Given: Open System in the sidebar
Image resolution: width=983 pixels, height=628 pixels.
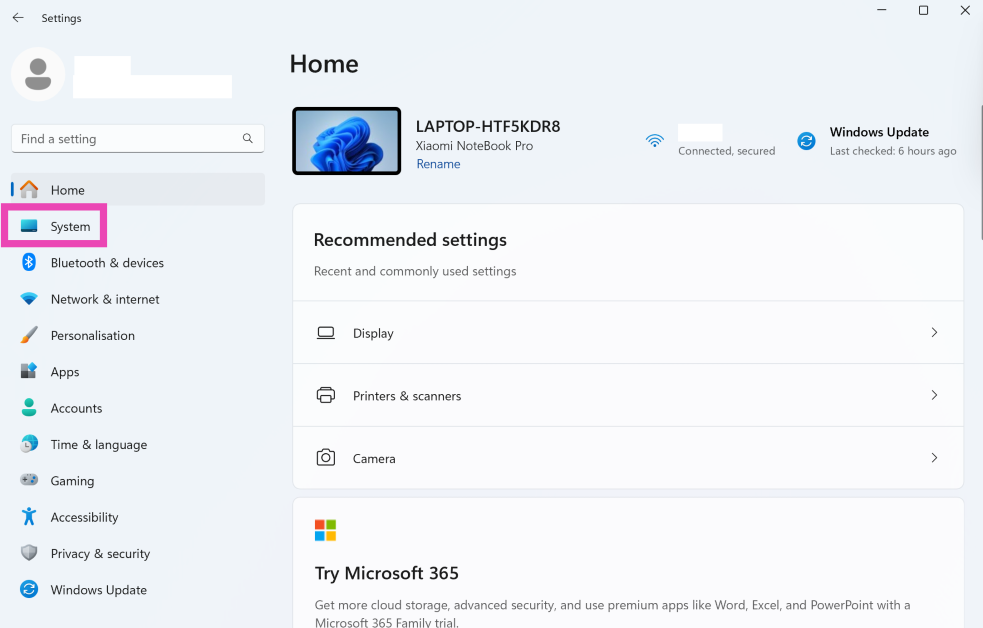Looking at the screenshot, I should click(70, 227).
